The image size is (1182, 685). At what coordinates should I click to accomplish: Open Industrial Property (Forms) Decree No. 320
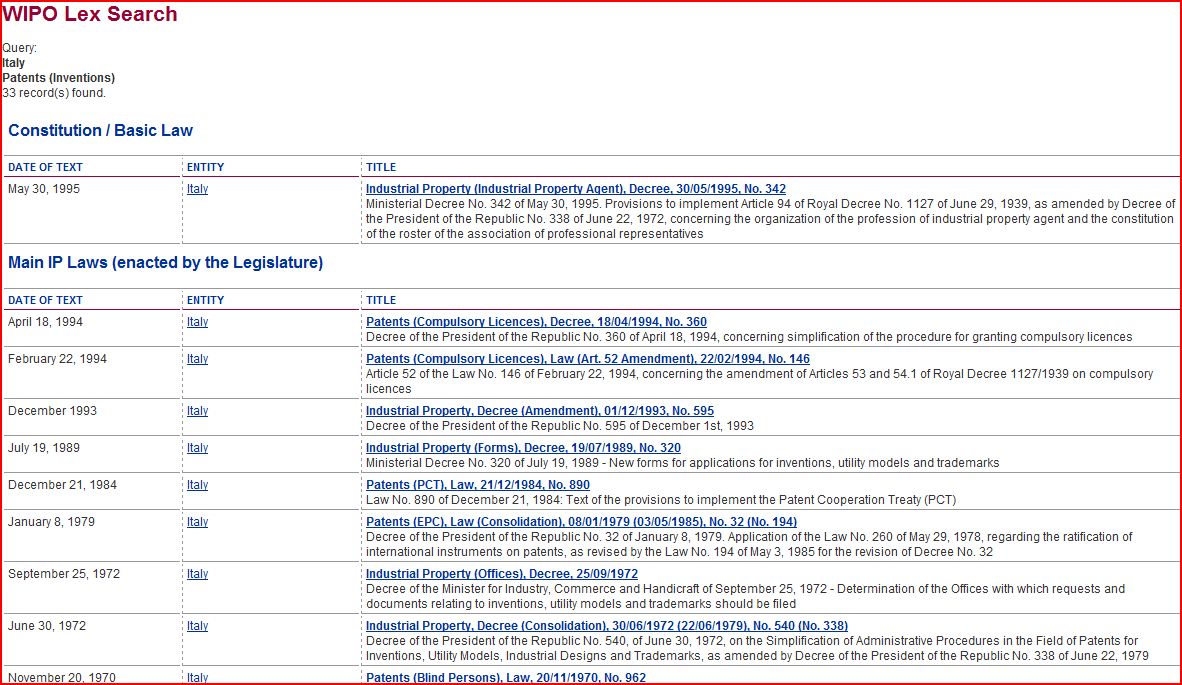coord(523,448)
